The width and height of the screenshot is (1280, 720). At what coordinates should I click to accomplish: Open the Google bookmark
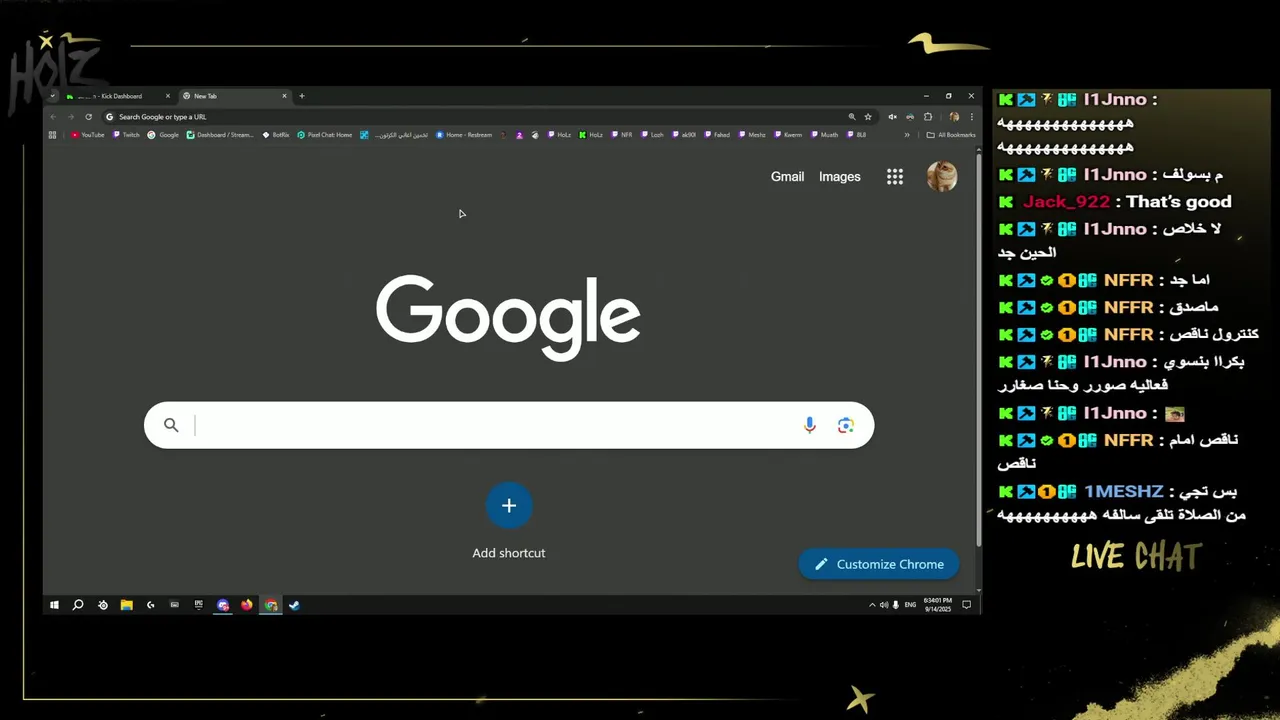coord(163,135)
